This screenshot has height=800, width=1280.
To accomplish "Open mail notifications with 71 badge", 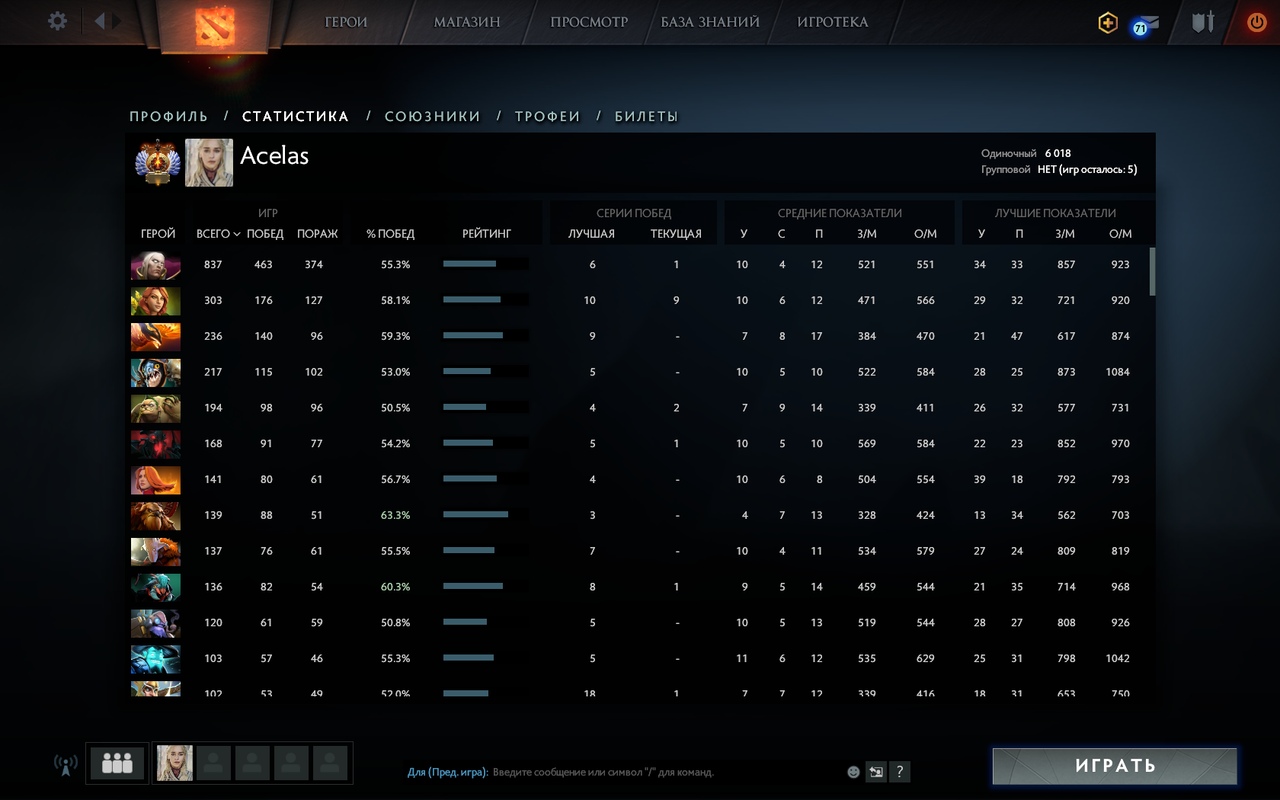I will coord(1146,25).
